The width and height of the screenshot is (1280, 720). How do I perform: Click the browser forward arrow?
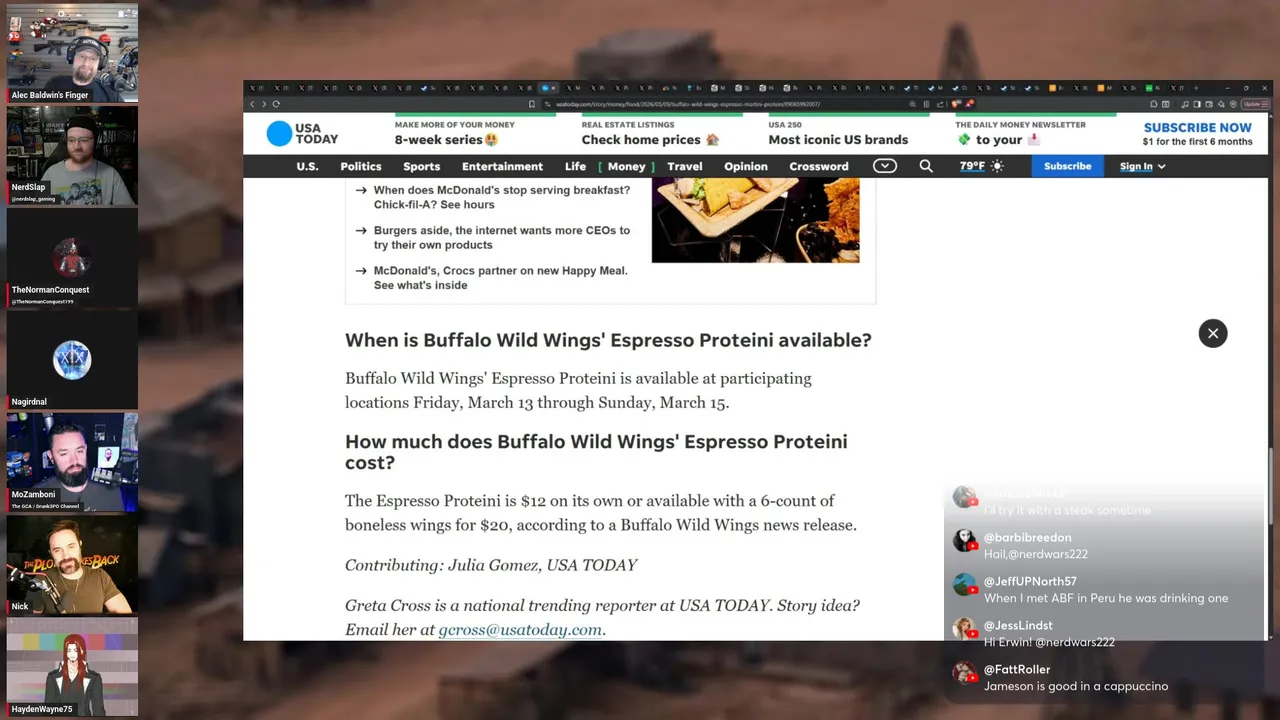coord(264,104)
